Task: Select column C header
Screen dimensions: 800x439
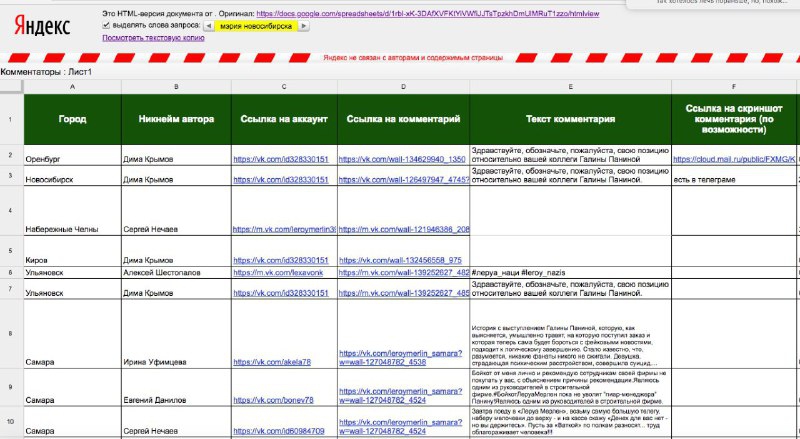Action: [x=284, y=87]
